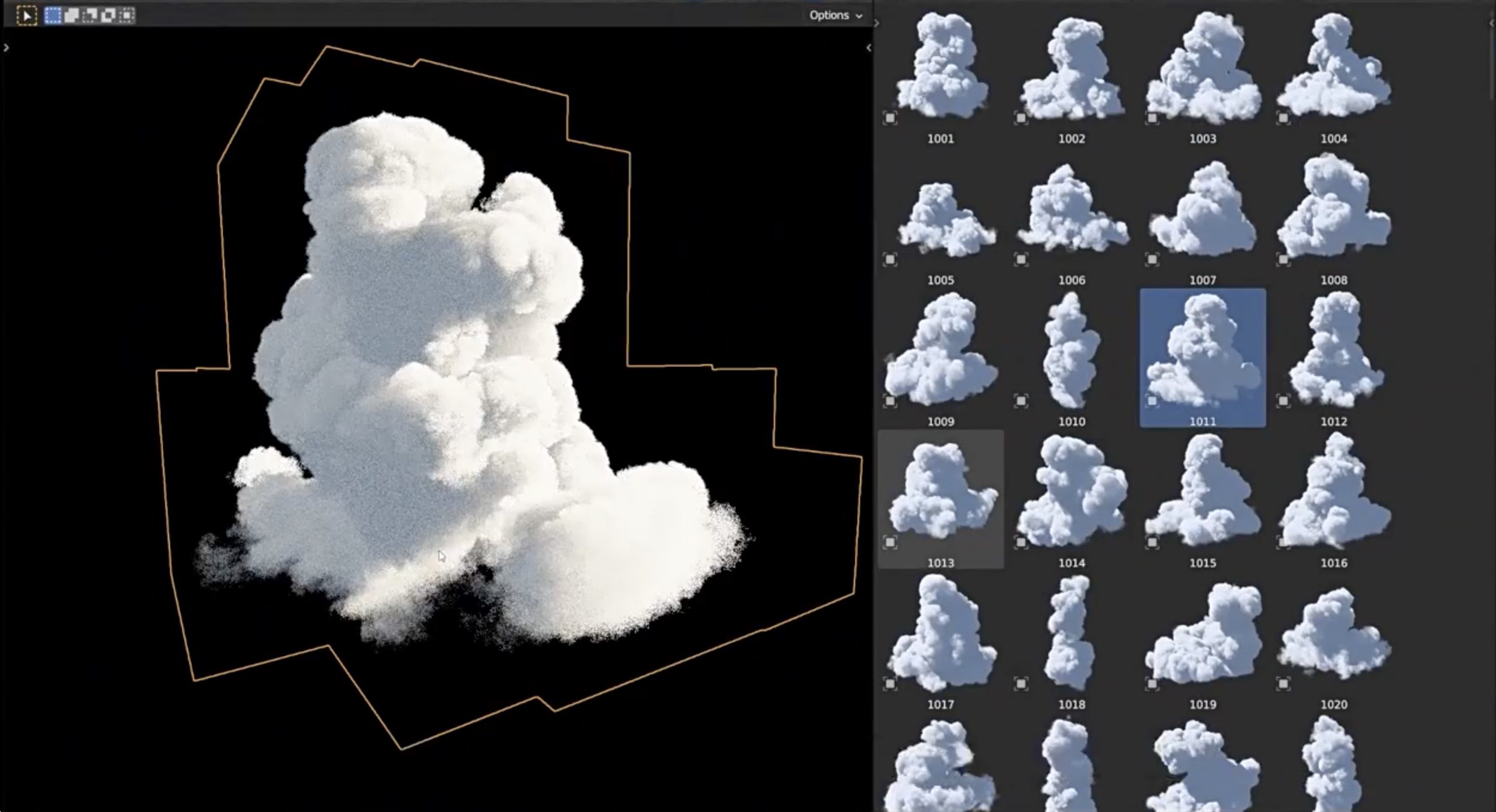Click the Select Box tool icon
Screen dimensions: 1496x812
[26, 16]
